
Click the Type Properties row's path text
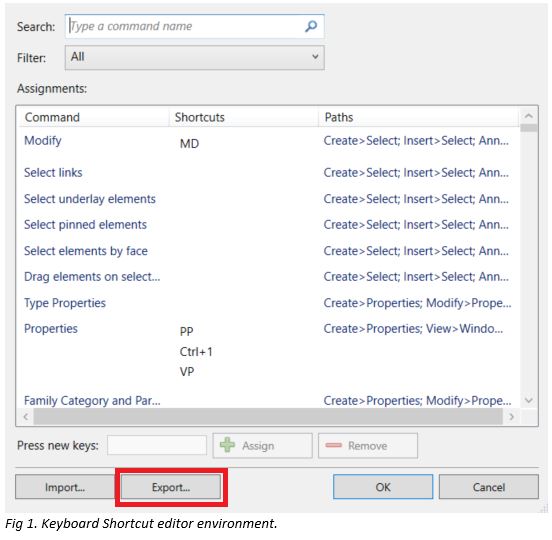(x=418, y=303)
